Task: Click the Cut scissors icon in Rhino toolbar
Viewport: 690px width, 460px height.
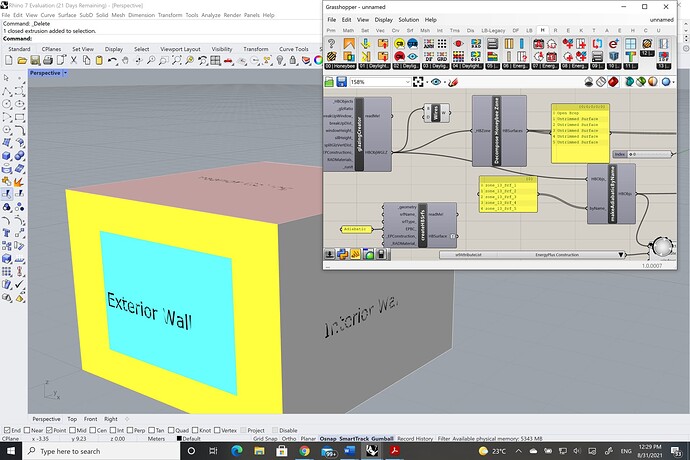Action: pos(74,60)
